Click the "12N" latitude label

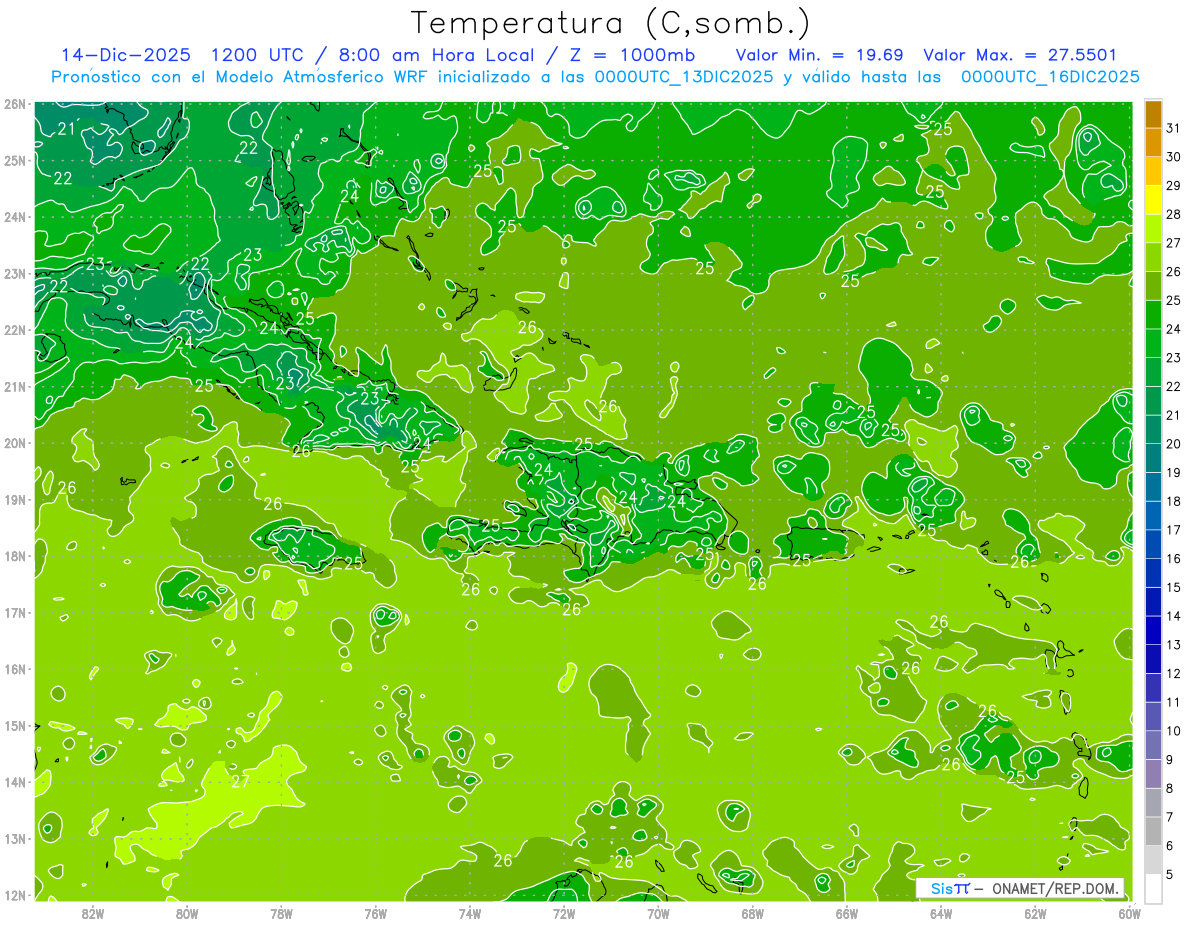[14, 895]
